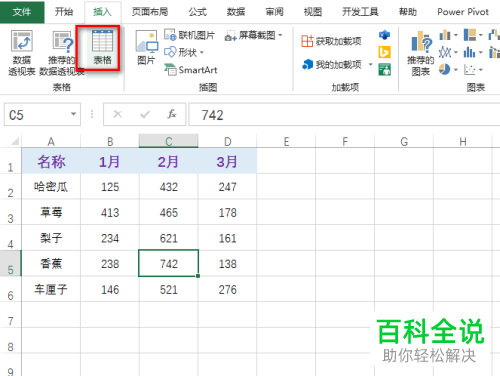Select column E header

coord(286,141)
